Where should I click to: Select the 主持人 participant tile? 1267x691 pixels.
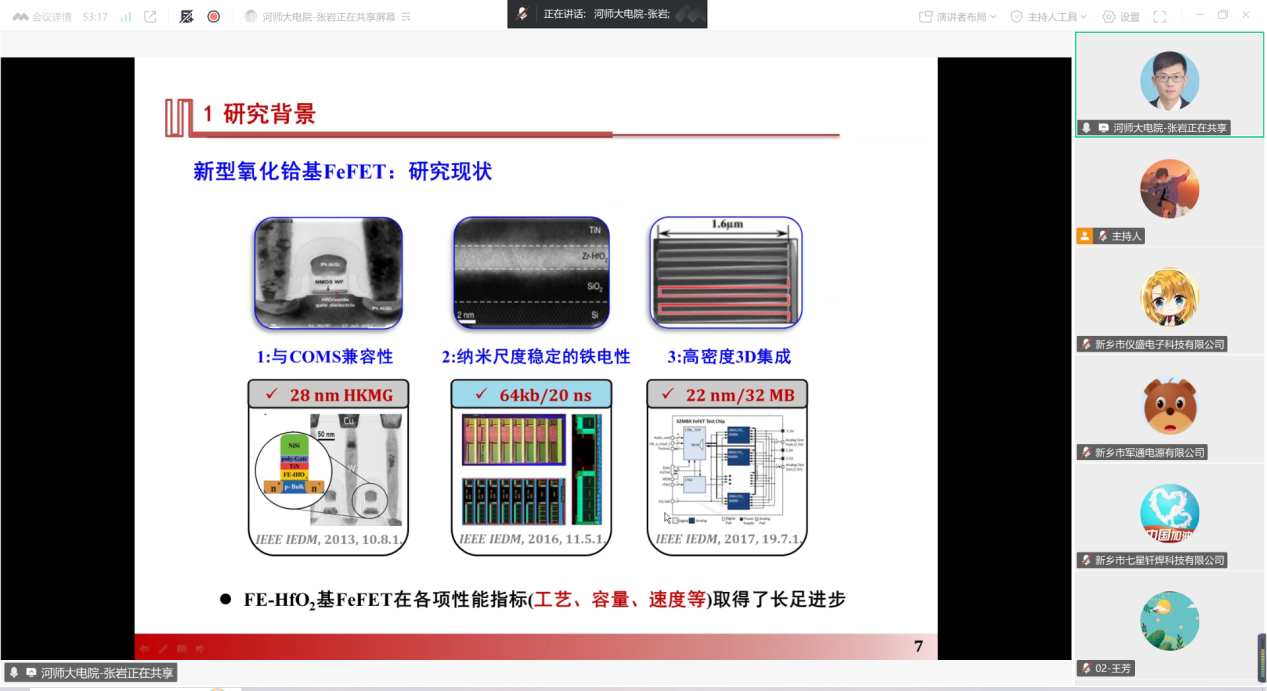point(1169,190)
